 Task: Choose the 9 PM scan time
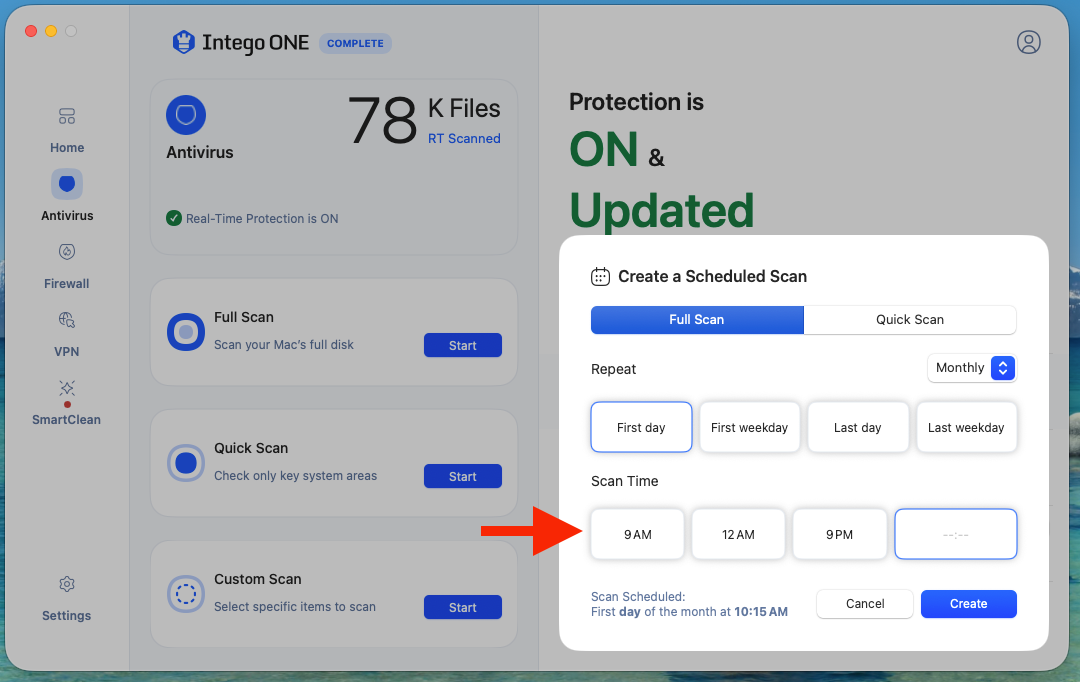coord(840,534)
